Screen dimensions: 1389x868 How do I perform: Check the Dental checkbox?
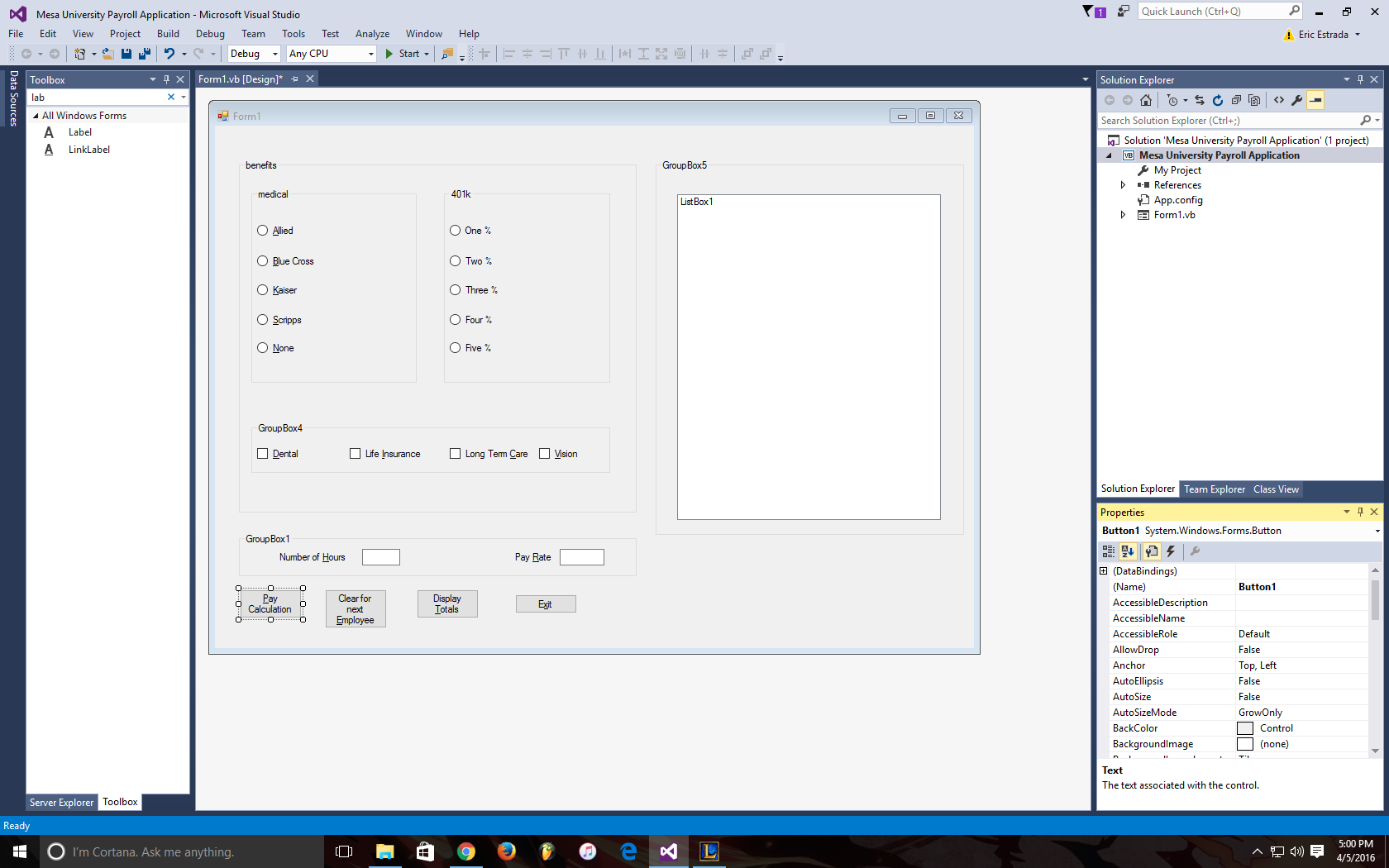coord(263,454)
